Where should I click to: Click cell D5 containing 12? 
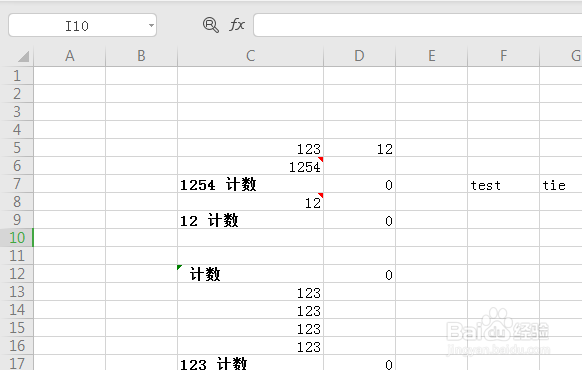pyautogui.click(x=359, y=148)
